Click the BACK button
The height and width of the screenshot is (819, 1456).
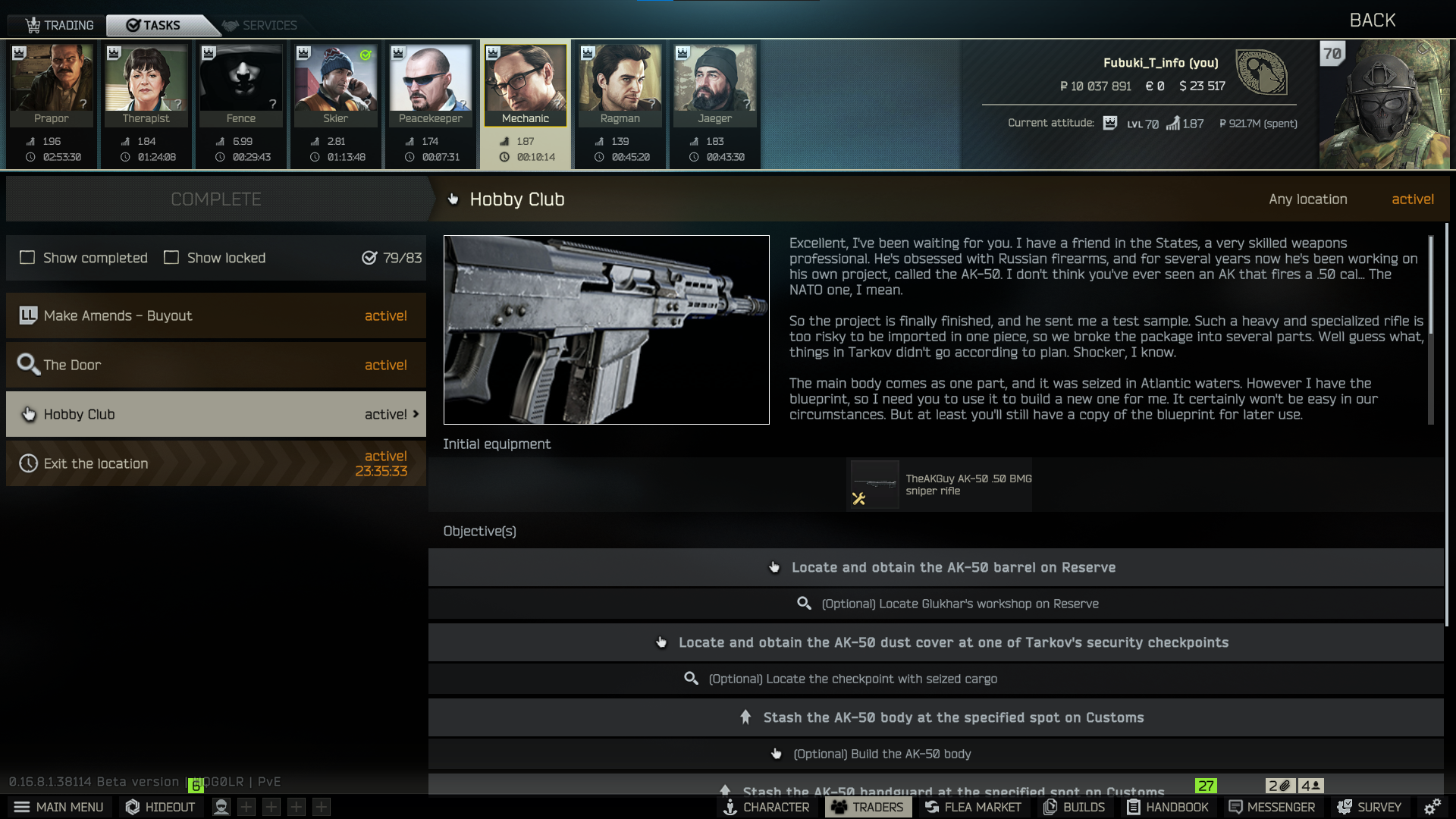(x=1373, y=20)
